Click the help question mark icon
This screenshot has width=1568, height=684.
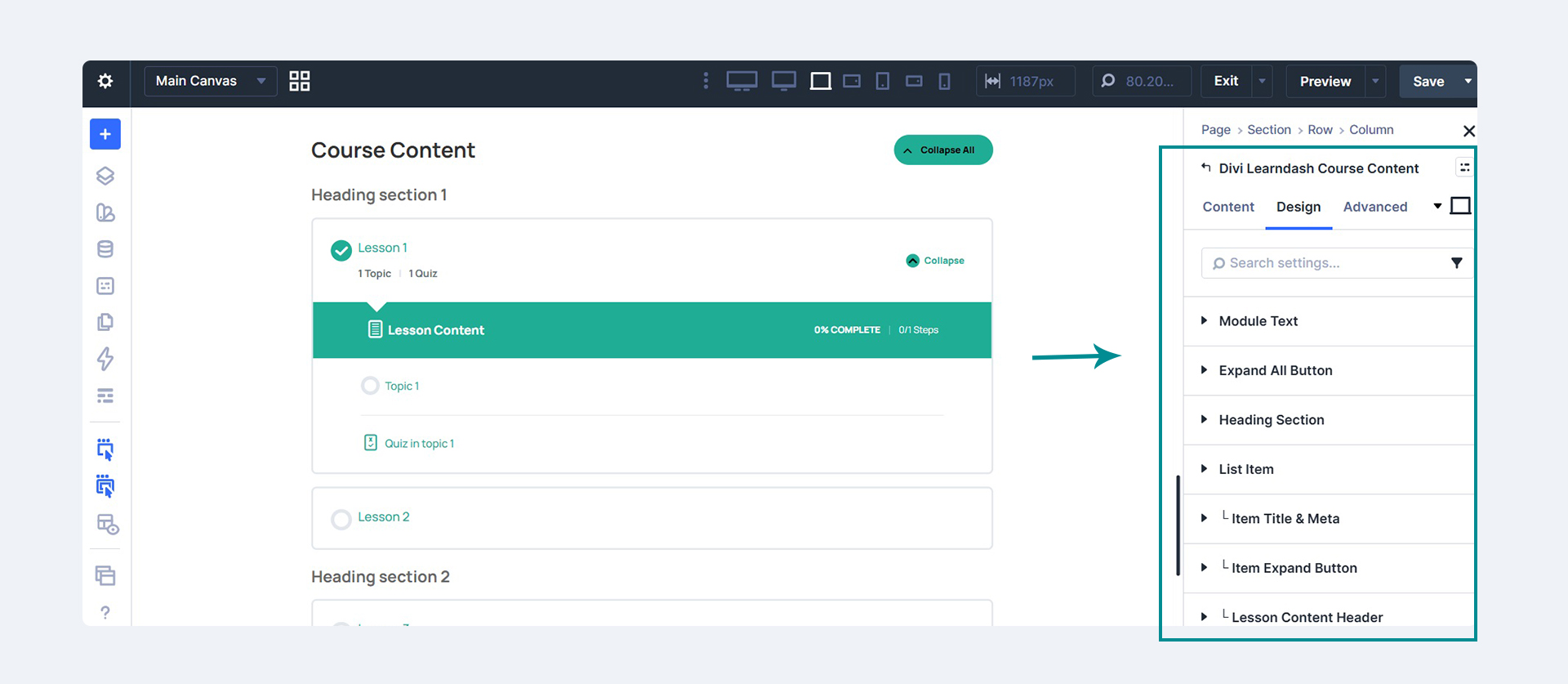105,612
